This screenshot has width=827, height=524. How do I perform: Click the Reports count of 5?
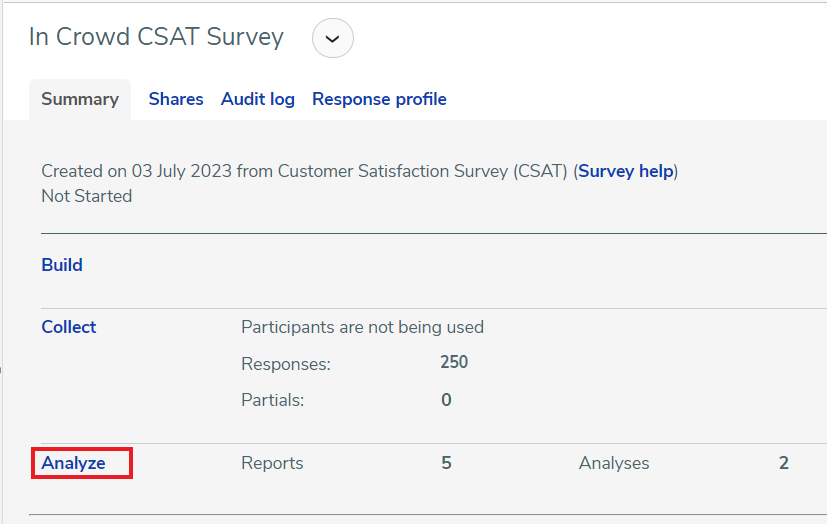click(x=446, y=463)
